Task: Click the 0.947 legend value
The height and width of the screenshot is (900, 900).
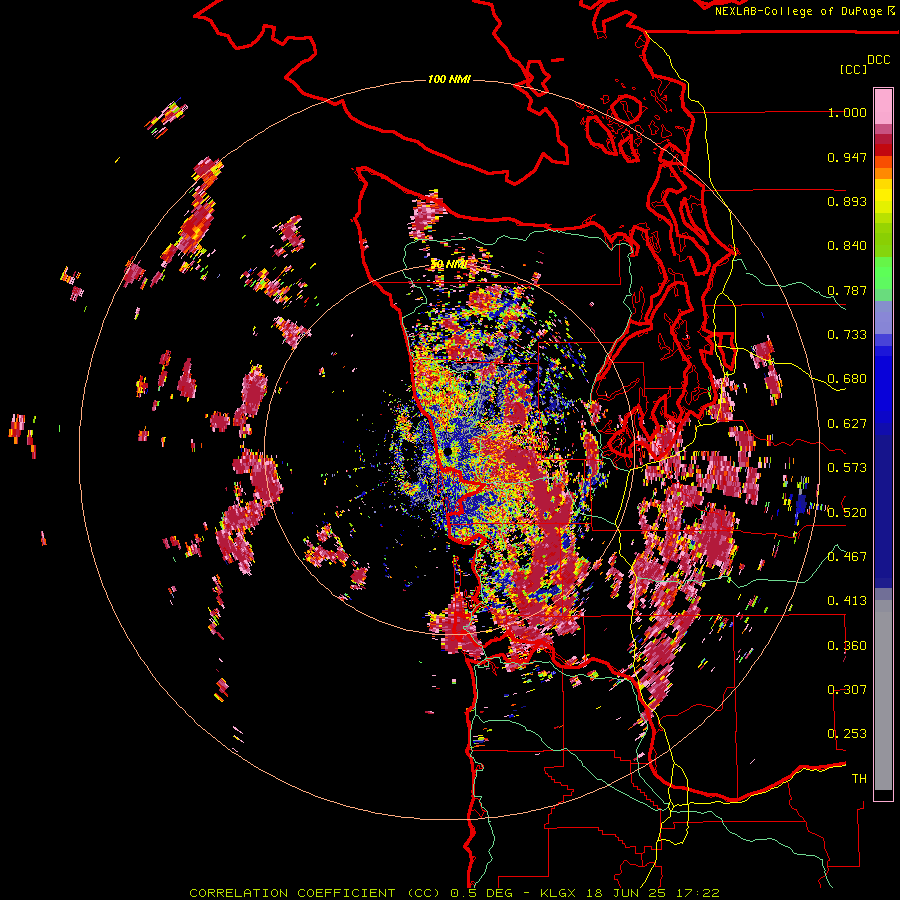Action: coord(847,157)
